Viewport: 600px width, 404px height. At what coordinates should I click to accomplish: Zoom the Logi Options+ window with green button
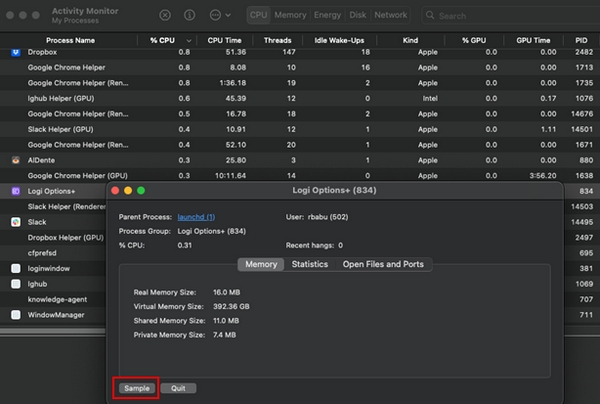(x=141, y=191)
